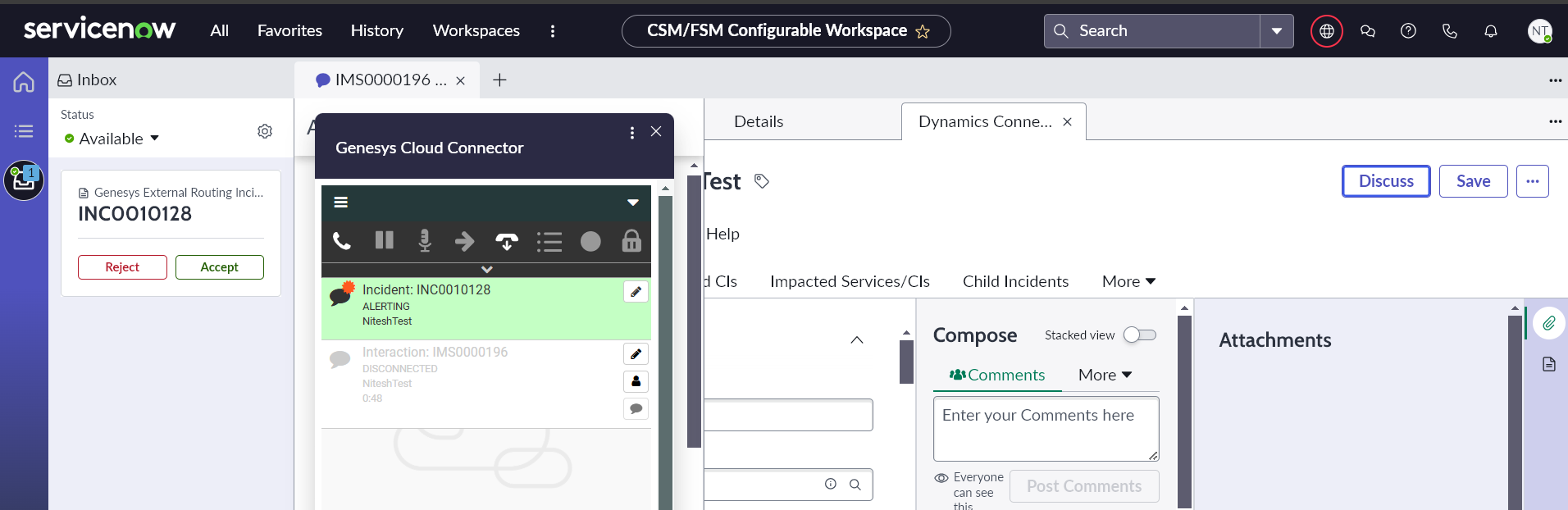Open the NT user avatar menu

[x=1540, y=31]
